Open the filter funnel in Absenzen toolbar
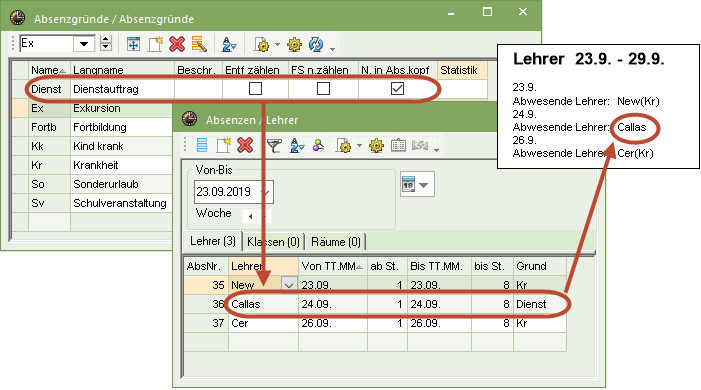Viewport: 701px width, 390px height. [x=274, y=145]
